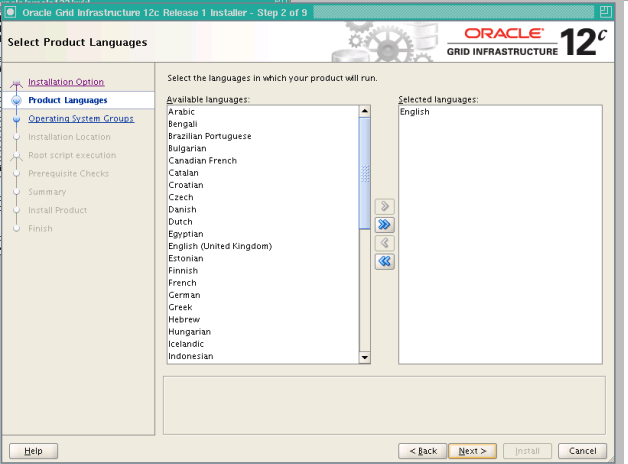Screen dimensions: 628x464
Task: Click the add-all double right arrow button
Action: (384, 225)
